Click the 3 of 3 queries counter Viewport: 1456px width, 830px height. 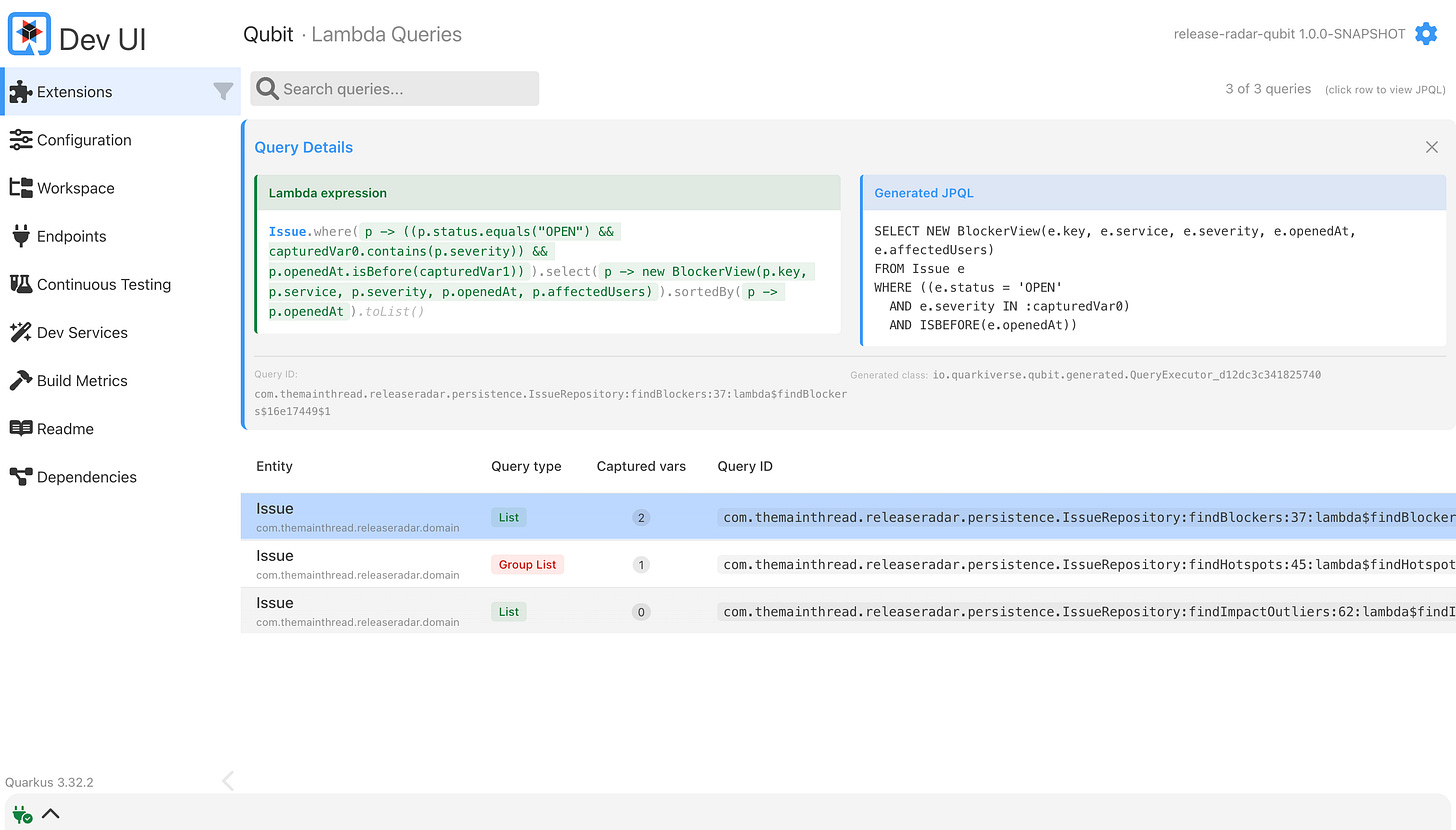(x=1268, y=89)
